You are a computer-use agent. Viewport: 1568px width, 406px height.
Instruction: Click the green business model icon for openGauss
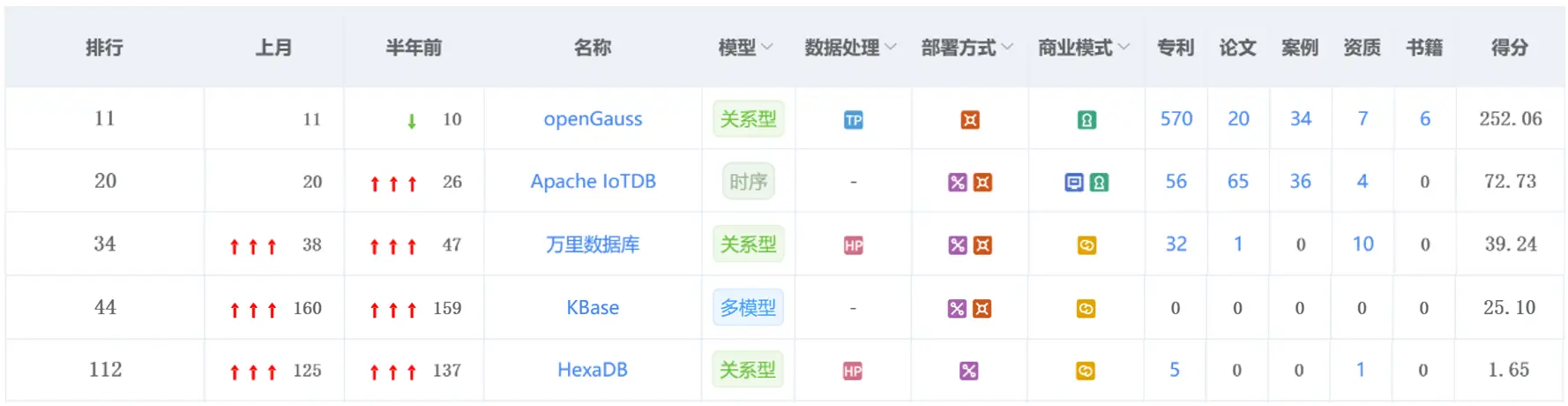point(1086,120)
